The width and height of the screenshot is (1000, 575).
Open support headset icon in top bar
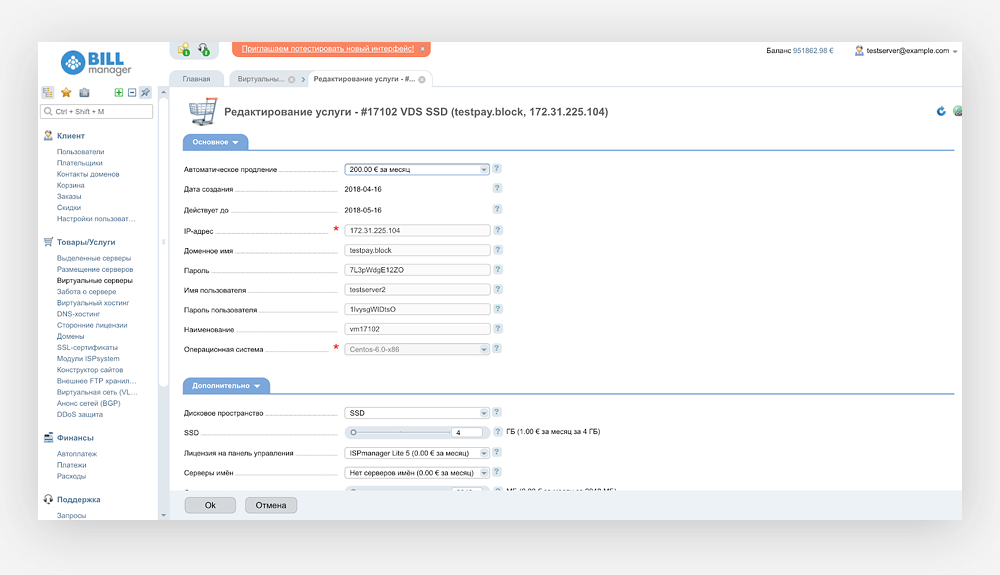point(203,49)
